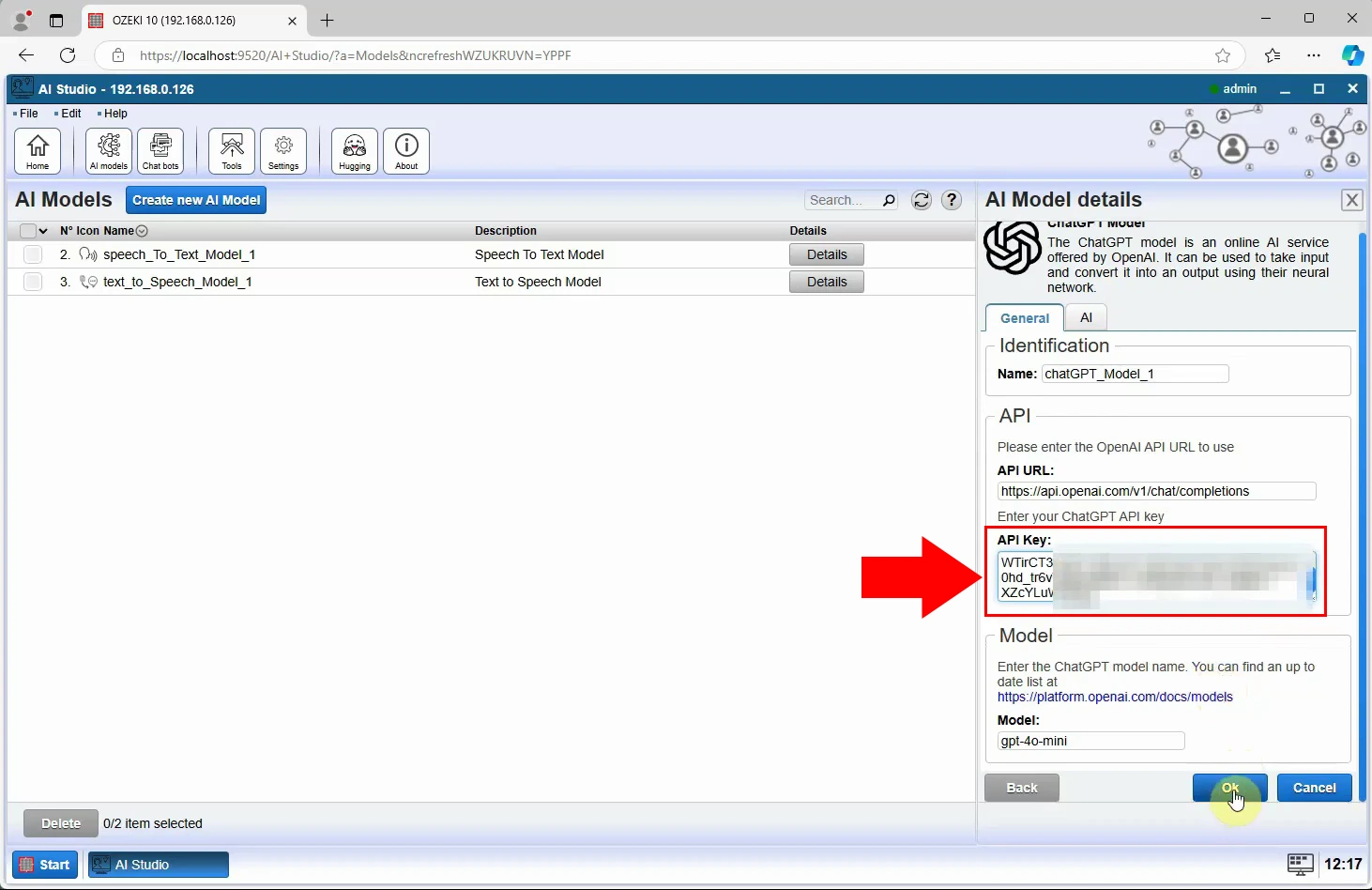
Task: Check the speech_To_Text_Model_1 row checkbox
Action: 33,254
